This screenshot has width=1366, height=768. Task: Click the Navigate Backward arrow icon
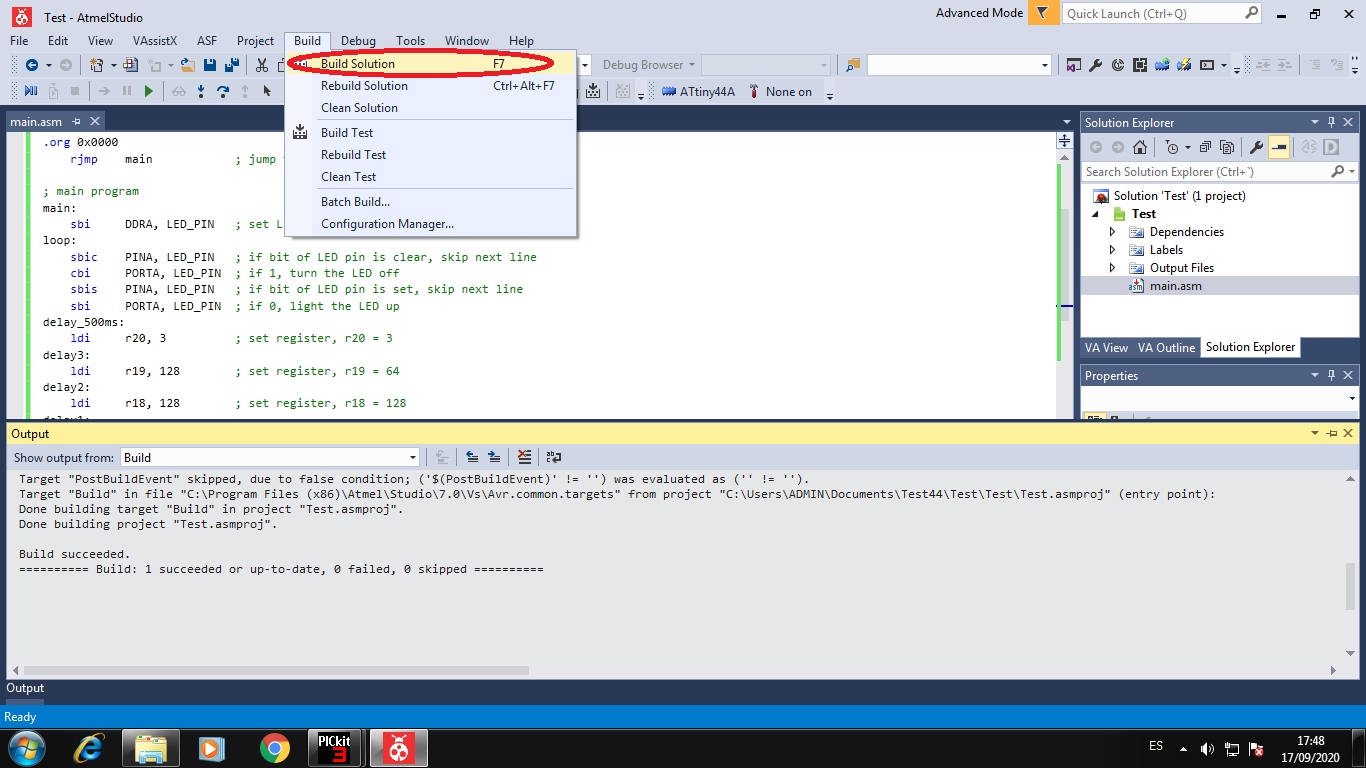point(32,65)
